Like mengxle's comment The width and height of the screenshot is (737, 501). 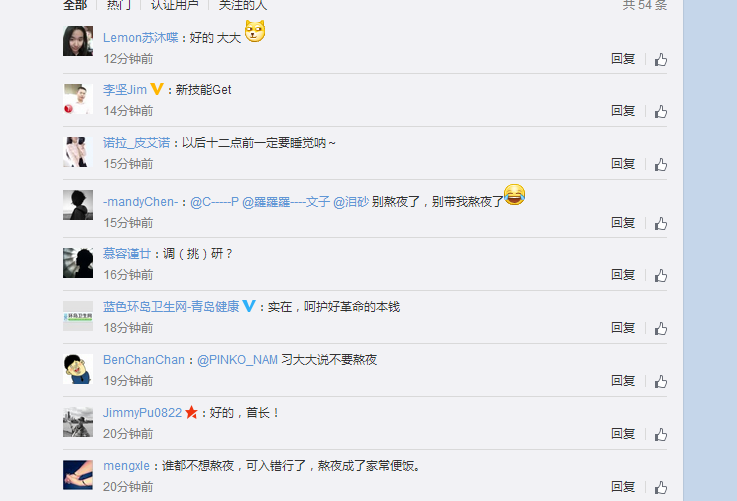tap(661, 488)
